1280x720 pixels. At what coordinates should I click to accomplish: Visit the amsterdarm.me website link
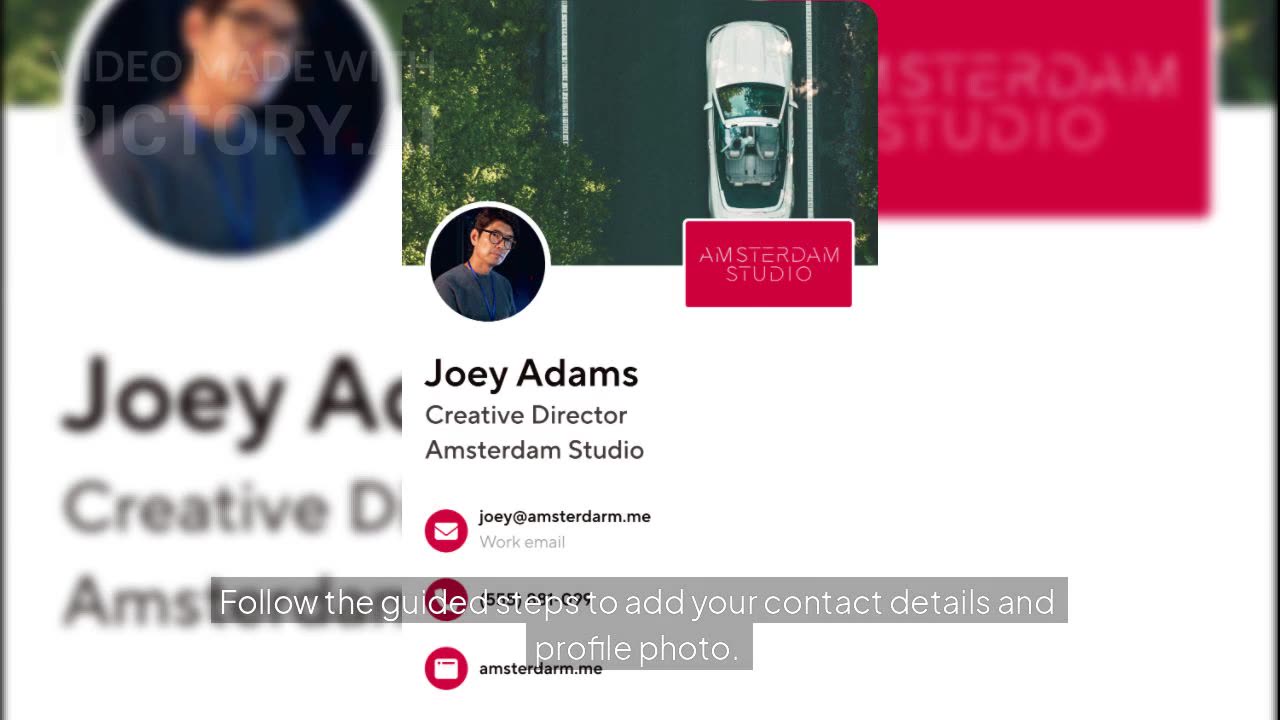click(540, 668)
